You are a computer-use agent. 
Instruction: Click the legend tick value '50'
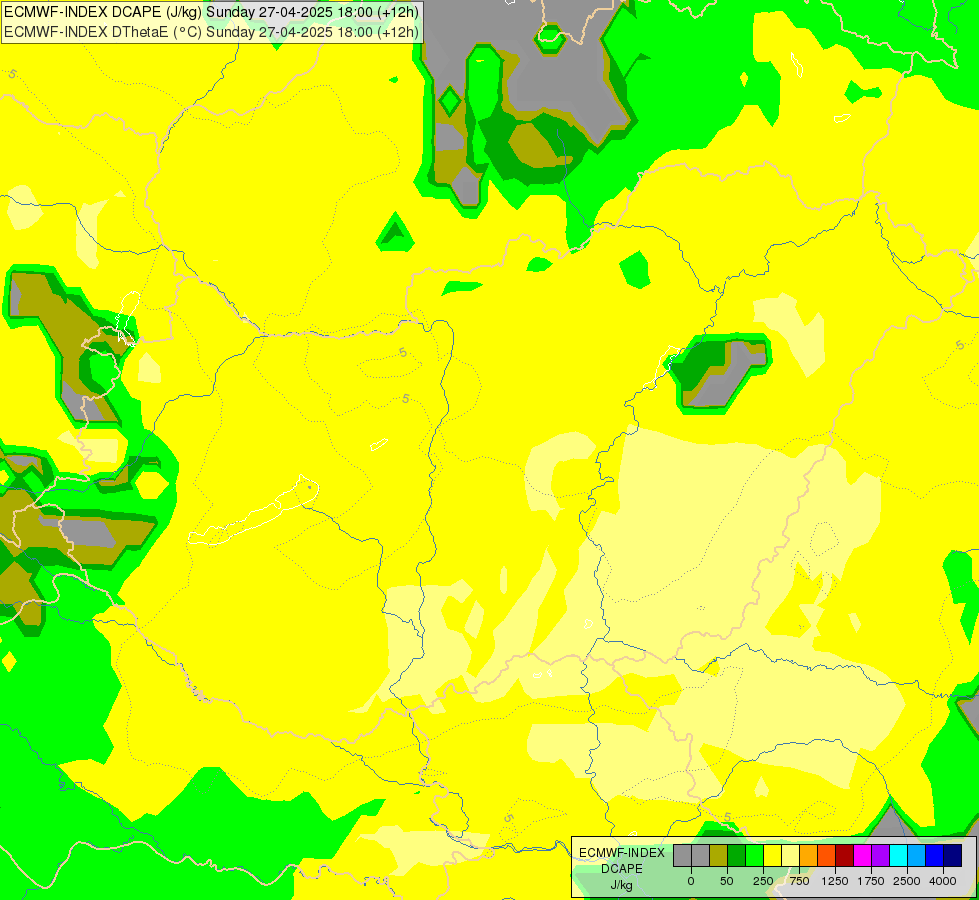[x=727, y=881]
